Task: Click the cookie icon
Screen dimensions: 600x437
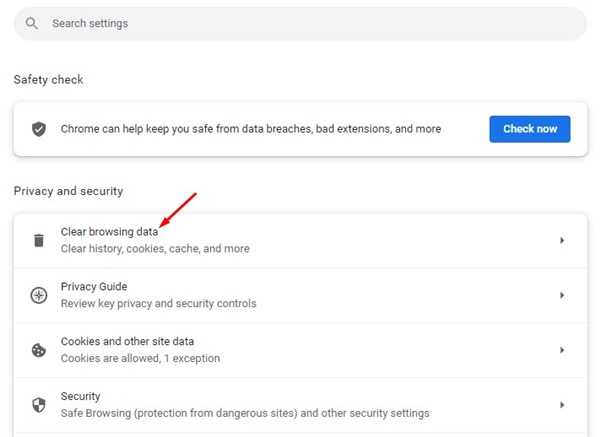Action: pyautogui.click(x=39, y=350)
